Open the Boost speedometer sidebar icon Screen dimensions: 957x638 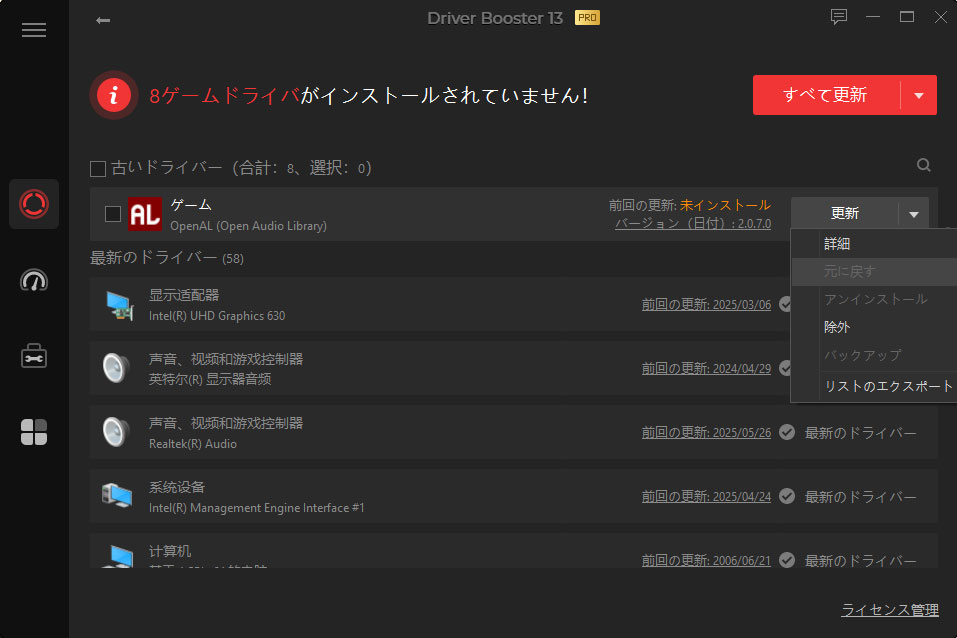pos(34,280)
